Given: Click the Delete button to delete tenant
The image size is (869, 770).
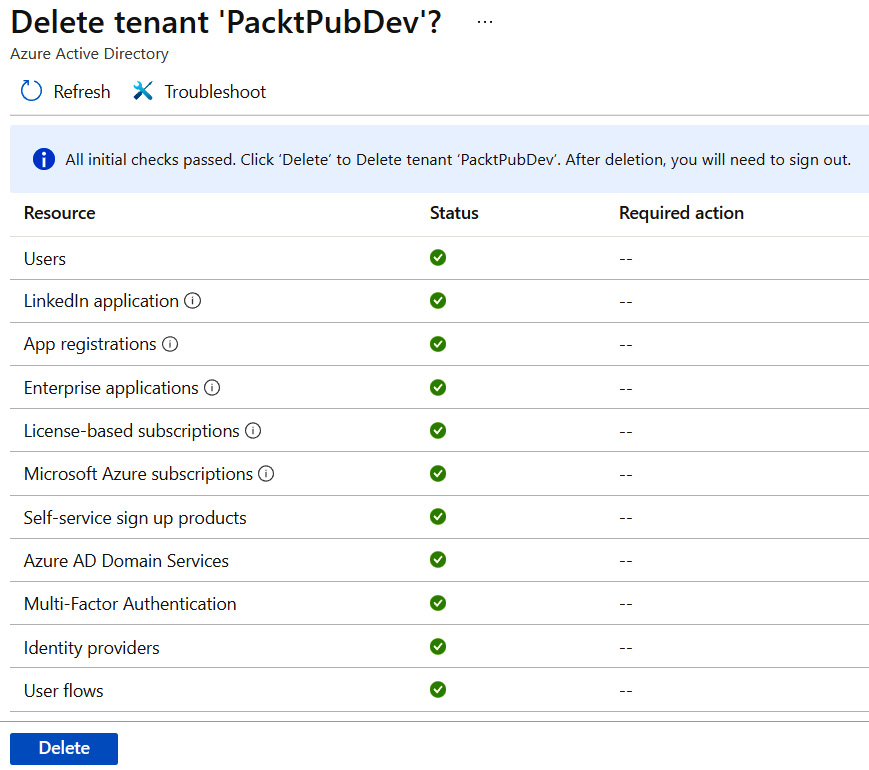Looking at the screenshot, I should point(64,748).
